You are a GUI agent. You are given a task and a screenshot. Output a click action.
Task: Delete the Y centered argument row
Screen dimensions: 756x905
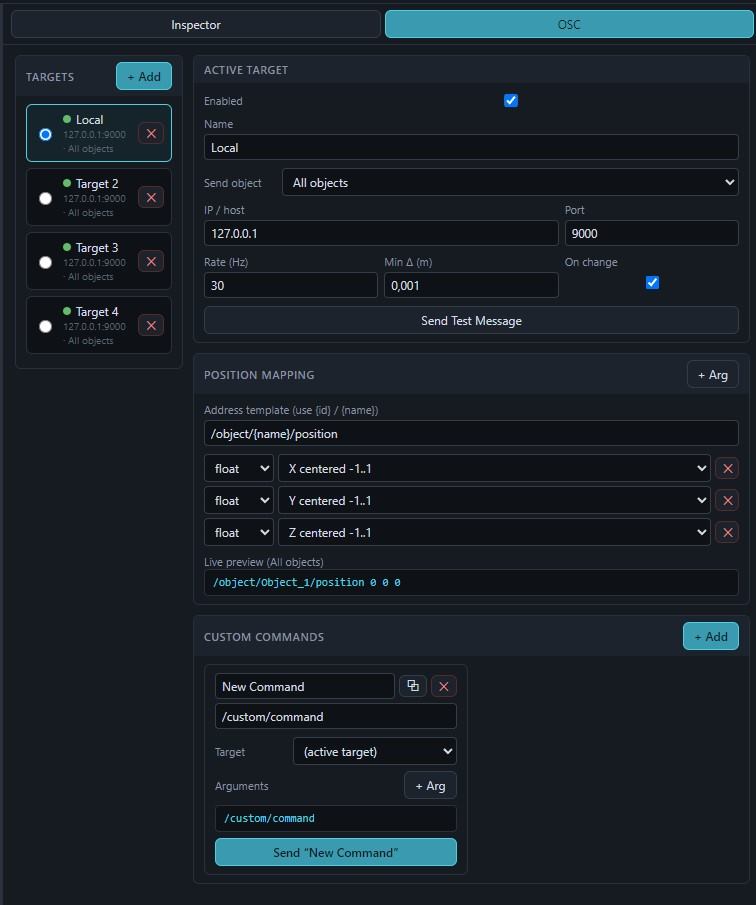tap(727, 500)
